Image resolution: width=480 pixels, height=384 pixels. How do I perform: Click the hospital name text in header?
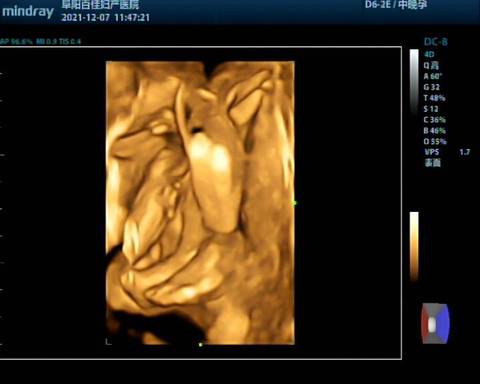[x=100, y=4]
